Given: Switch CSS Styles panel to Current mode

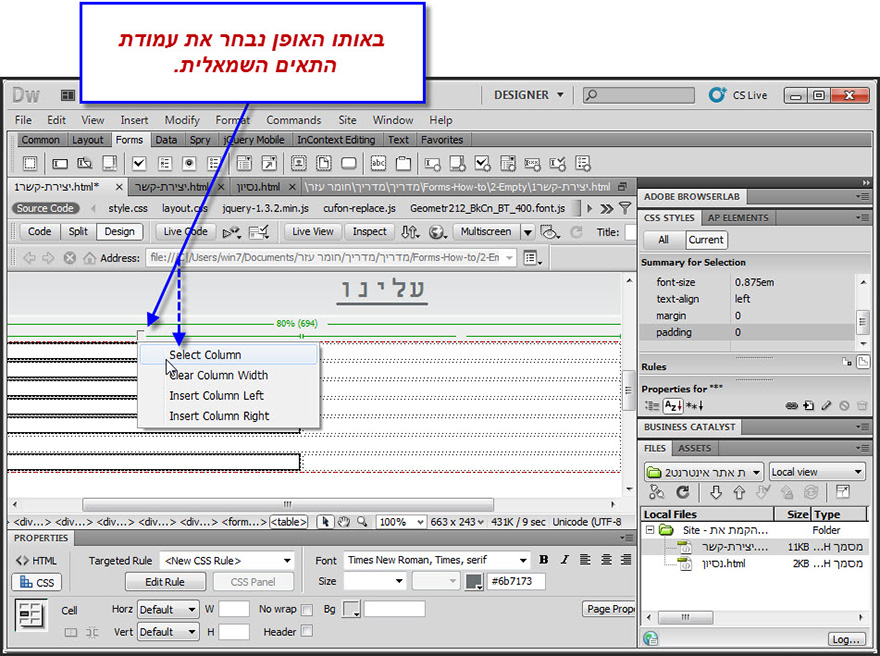Looking at the screenshot, I should [x=706, y=240].
